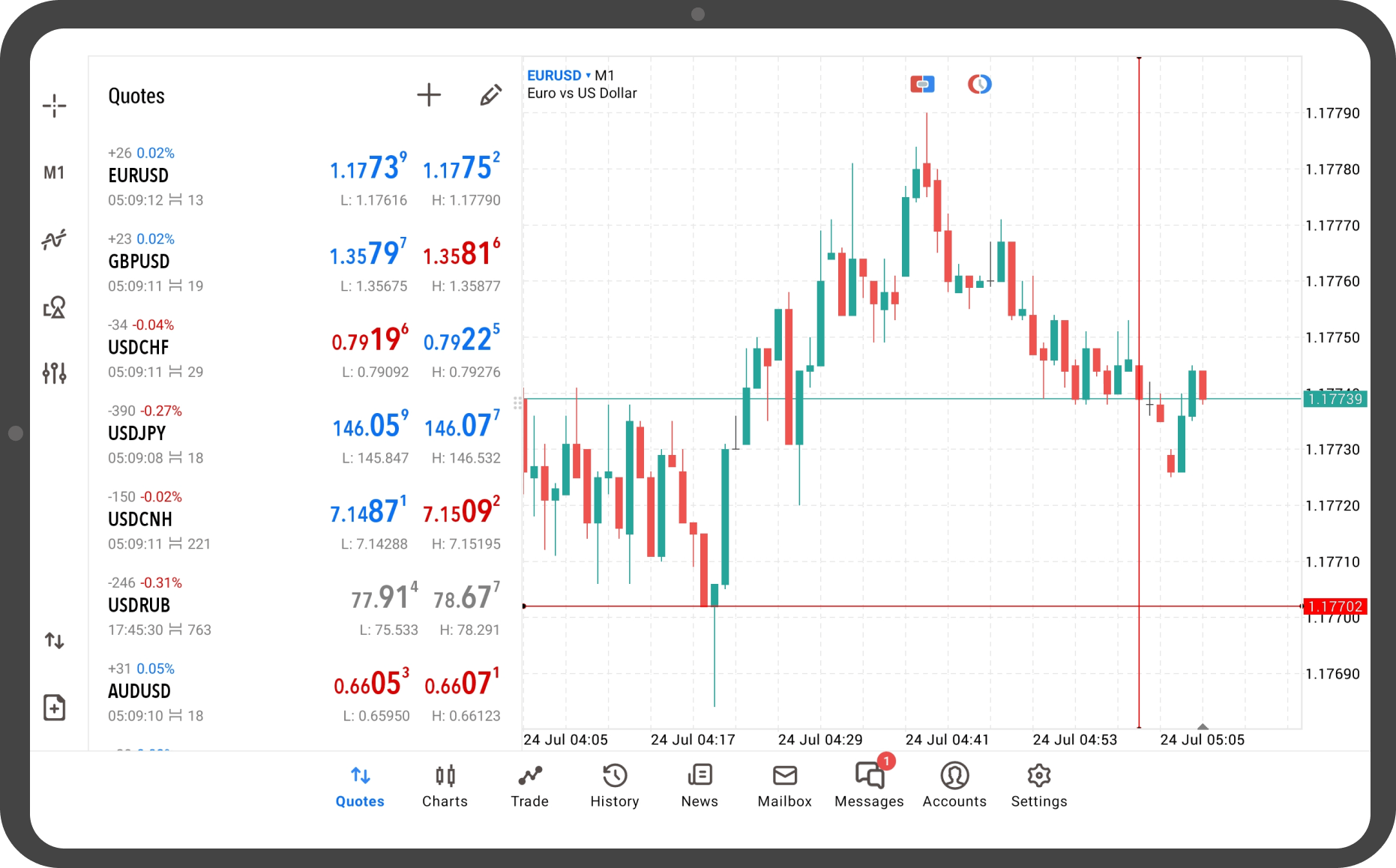Screen dimensions: 1396x868
Task: Tap USDJPY ask price 146.077
Action: click(x=462, y=425)
